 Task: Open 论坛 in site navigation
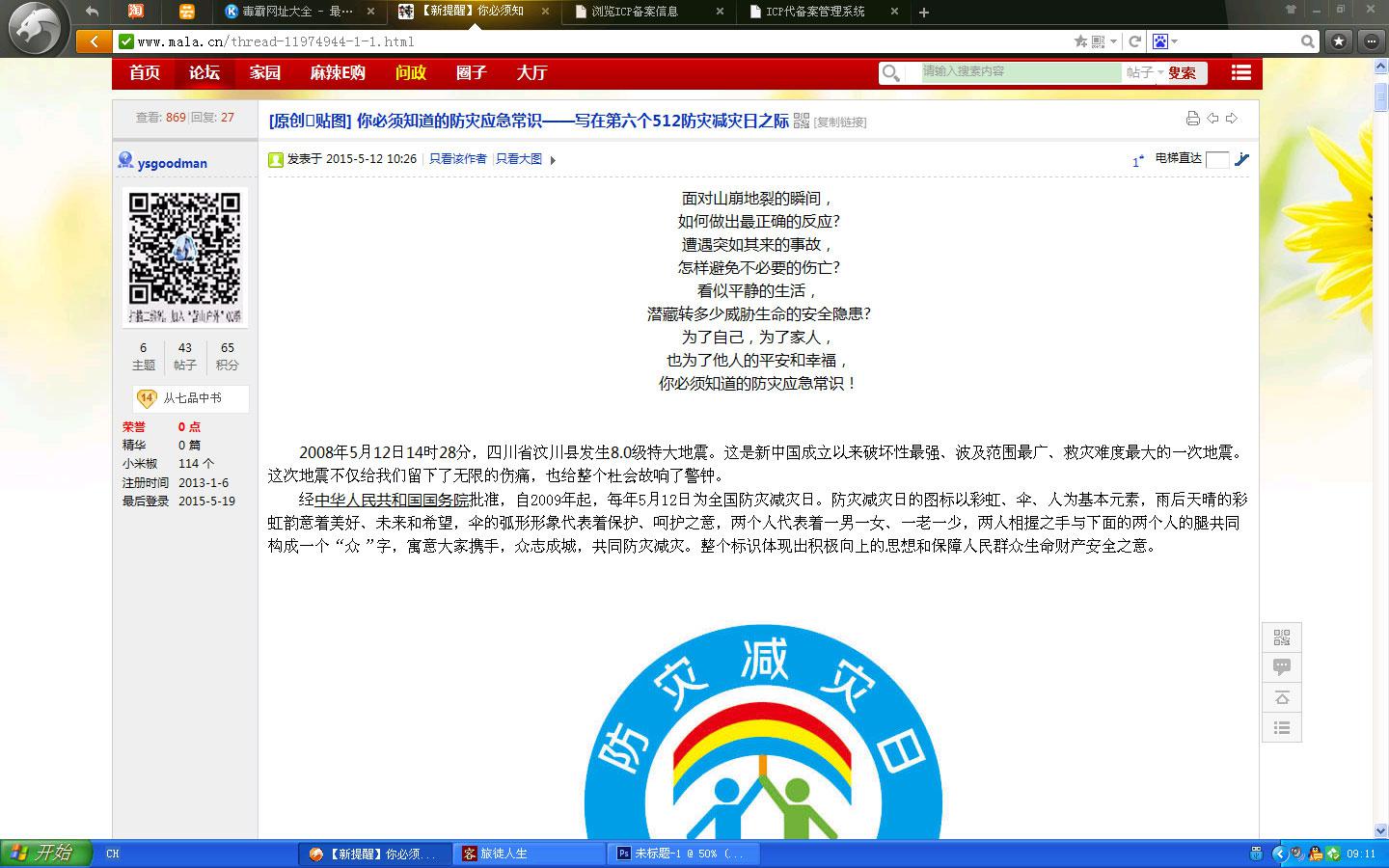[204, 72]
